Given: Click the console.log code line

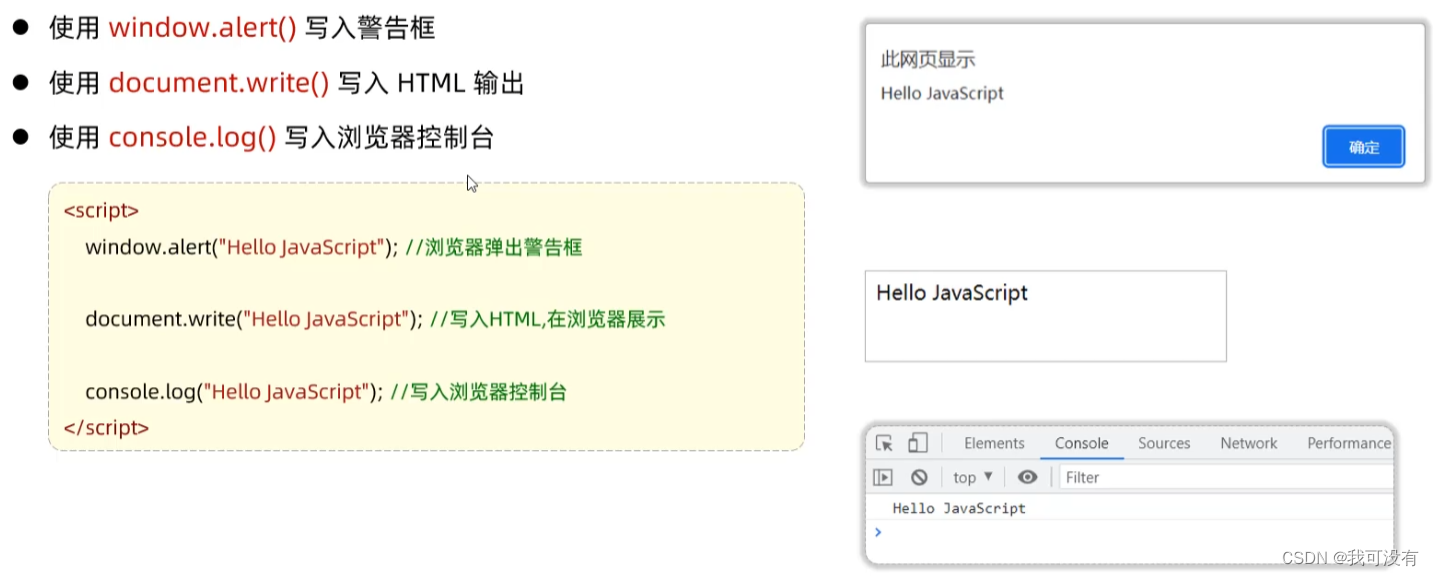Looking at the screenshot, I should point(326,391).
